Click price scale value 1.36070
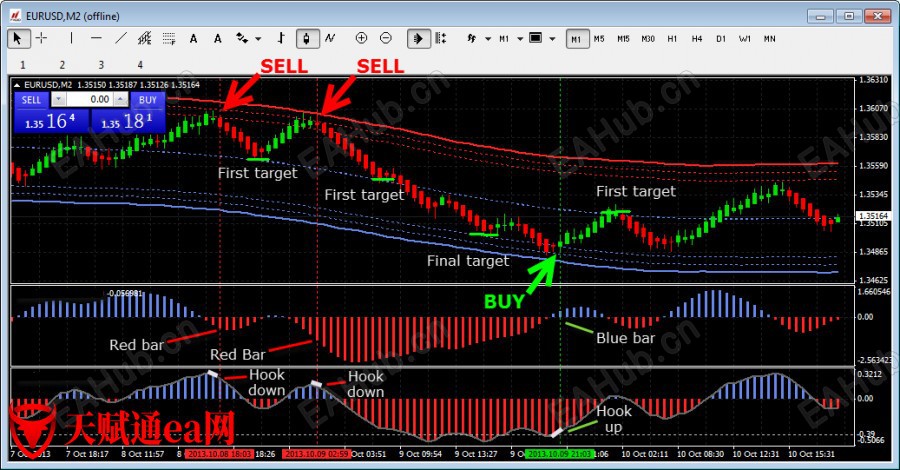Image resolution: width=900 pixels, height=470 pixels. [x=873, y=108]
